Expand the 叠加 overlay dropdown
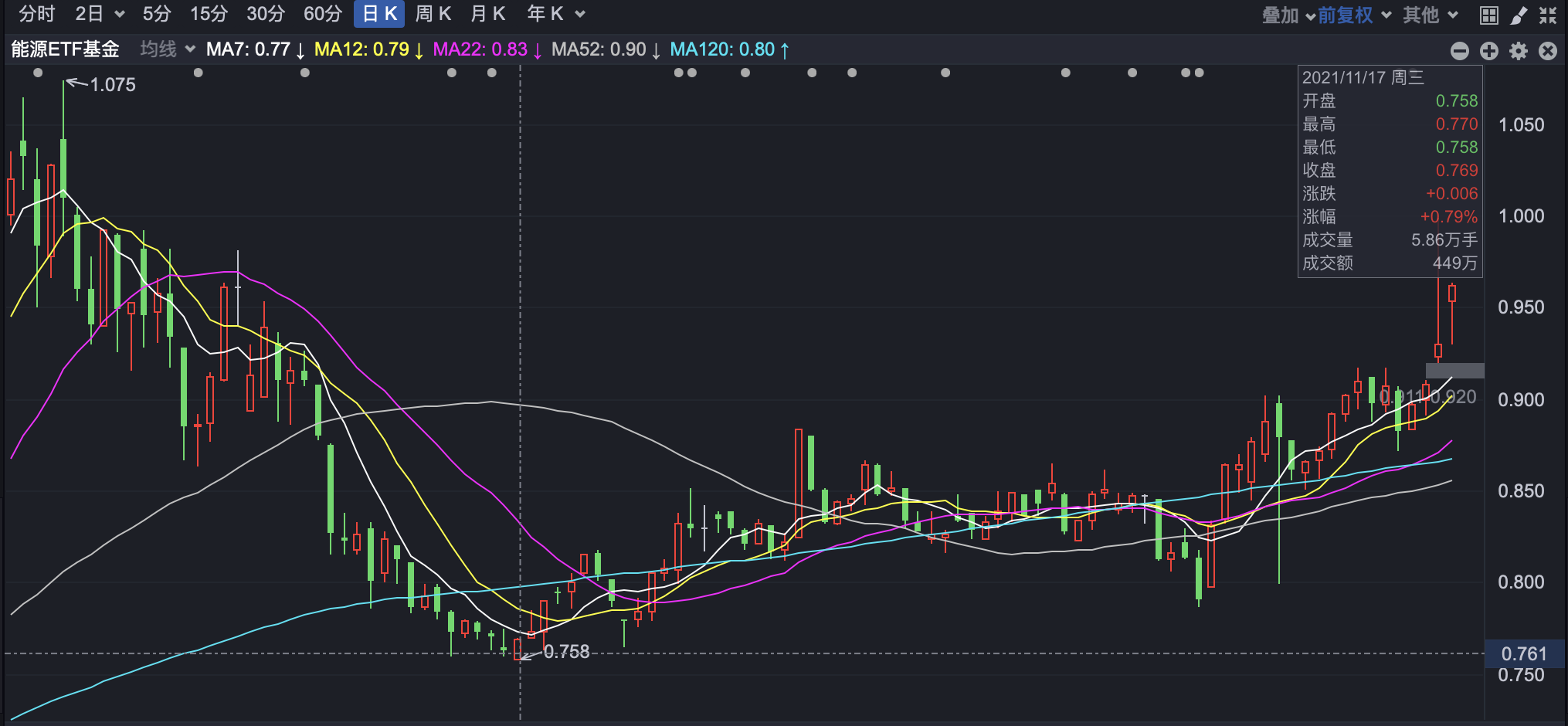This screenshot has width=1568, height=726. pyautogui.click(x=1288, y=15)
